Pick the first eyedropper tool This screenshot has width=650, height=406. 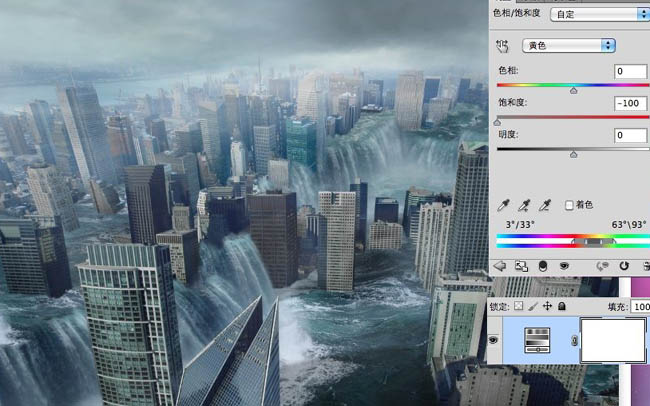504,205
